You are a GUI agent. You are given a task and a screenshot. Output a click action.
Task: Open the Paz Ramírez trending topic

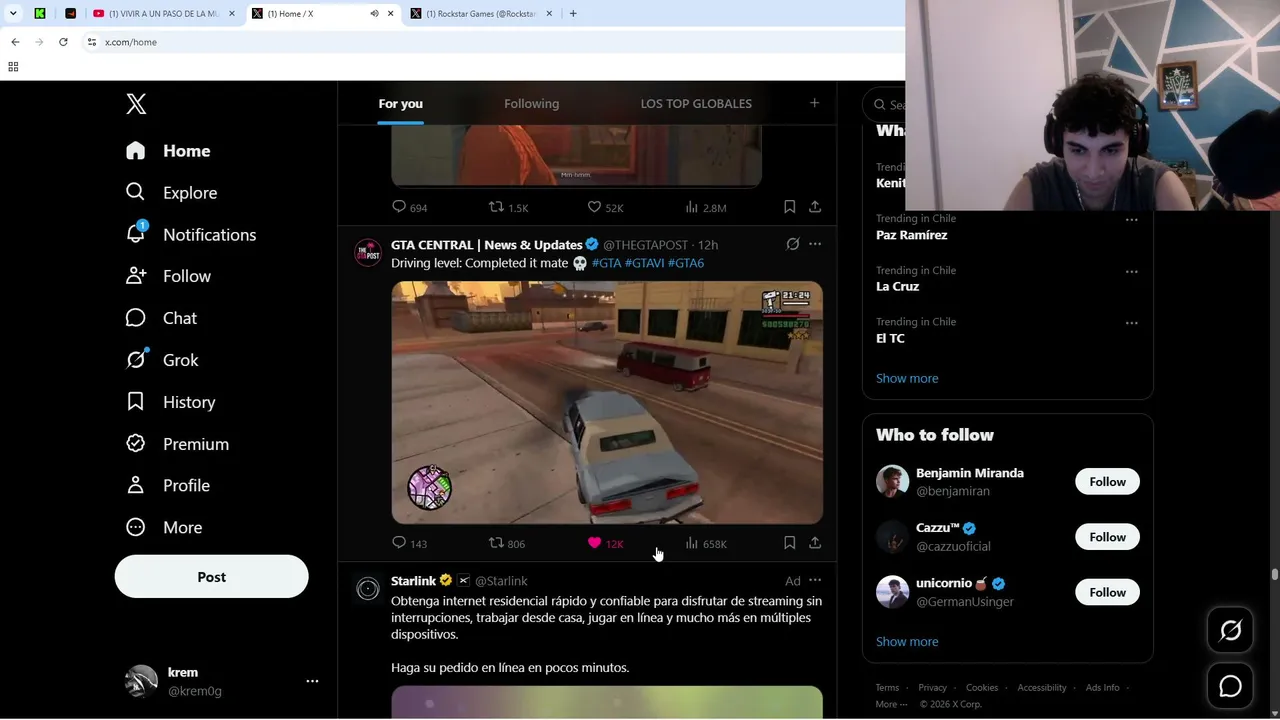pos(912,235)
